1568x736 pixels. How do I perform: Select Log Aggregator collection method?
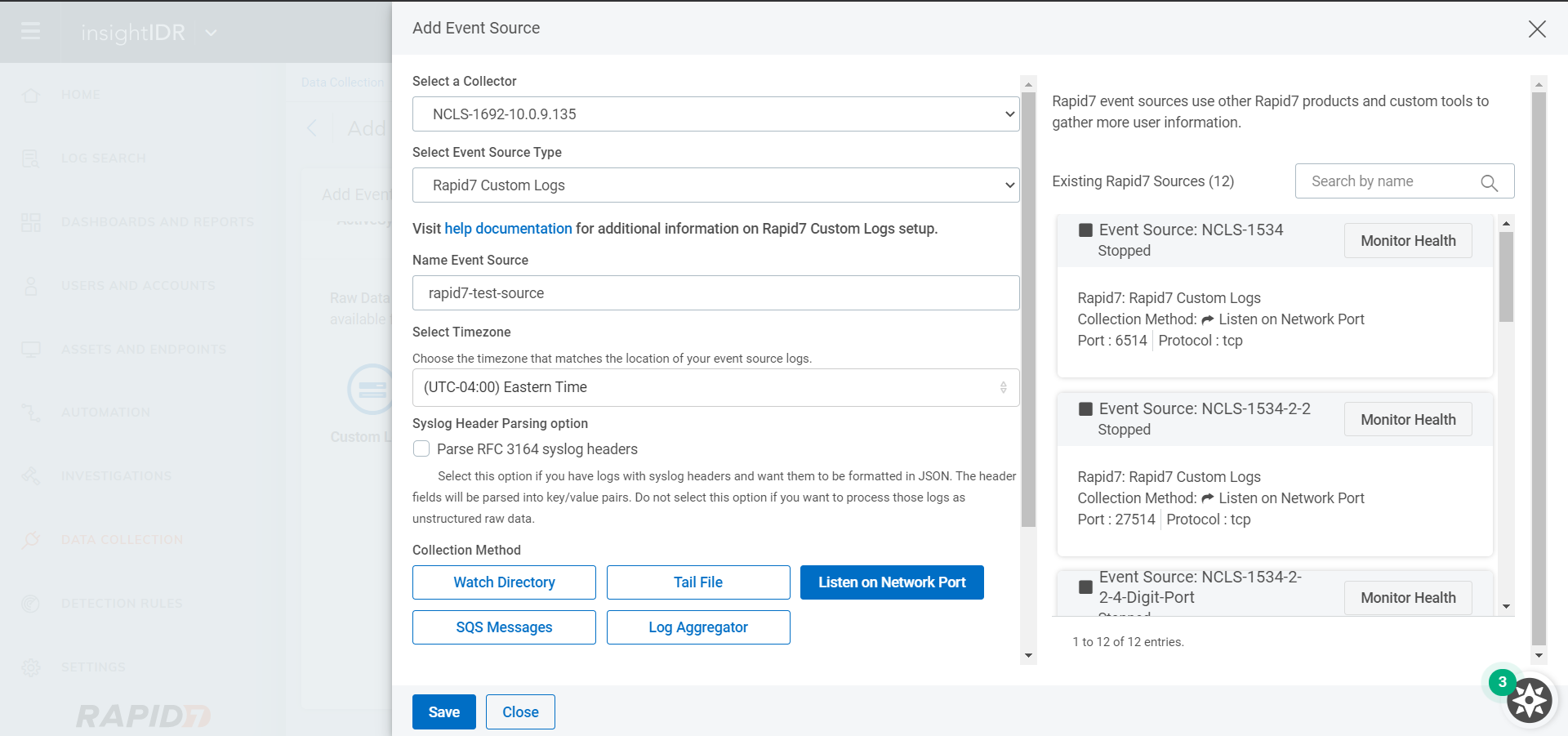tap(698, 627)
